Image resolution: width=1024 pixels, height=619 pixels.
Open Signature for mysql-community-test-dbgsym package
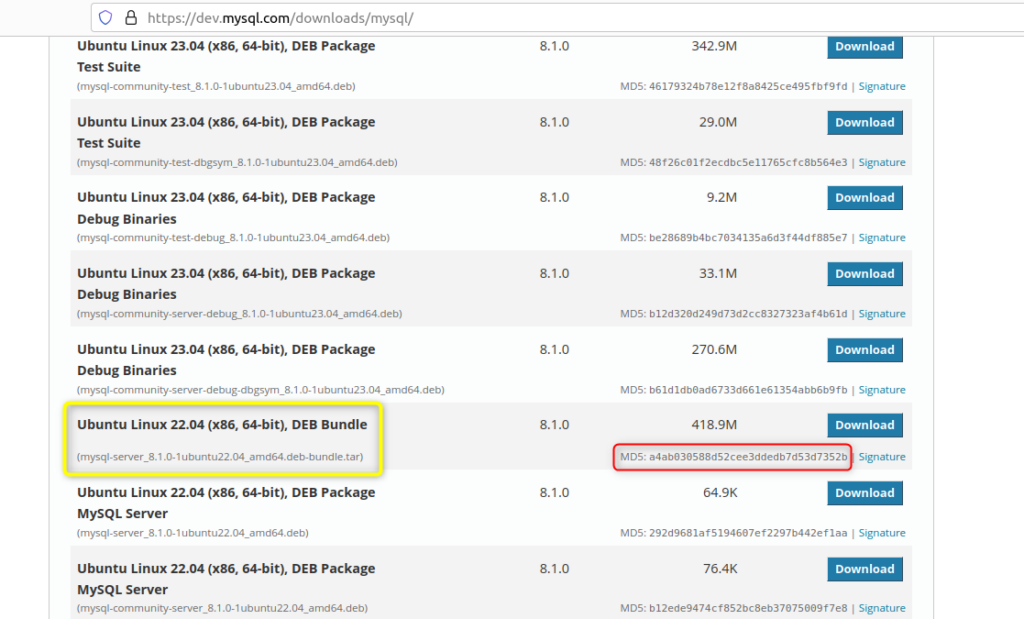[x=881, y=161]
